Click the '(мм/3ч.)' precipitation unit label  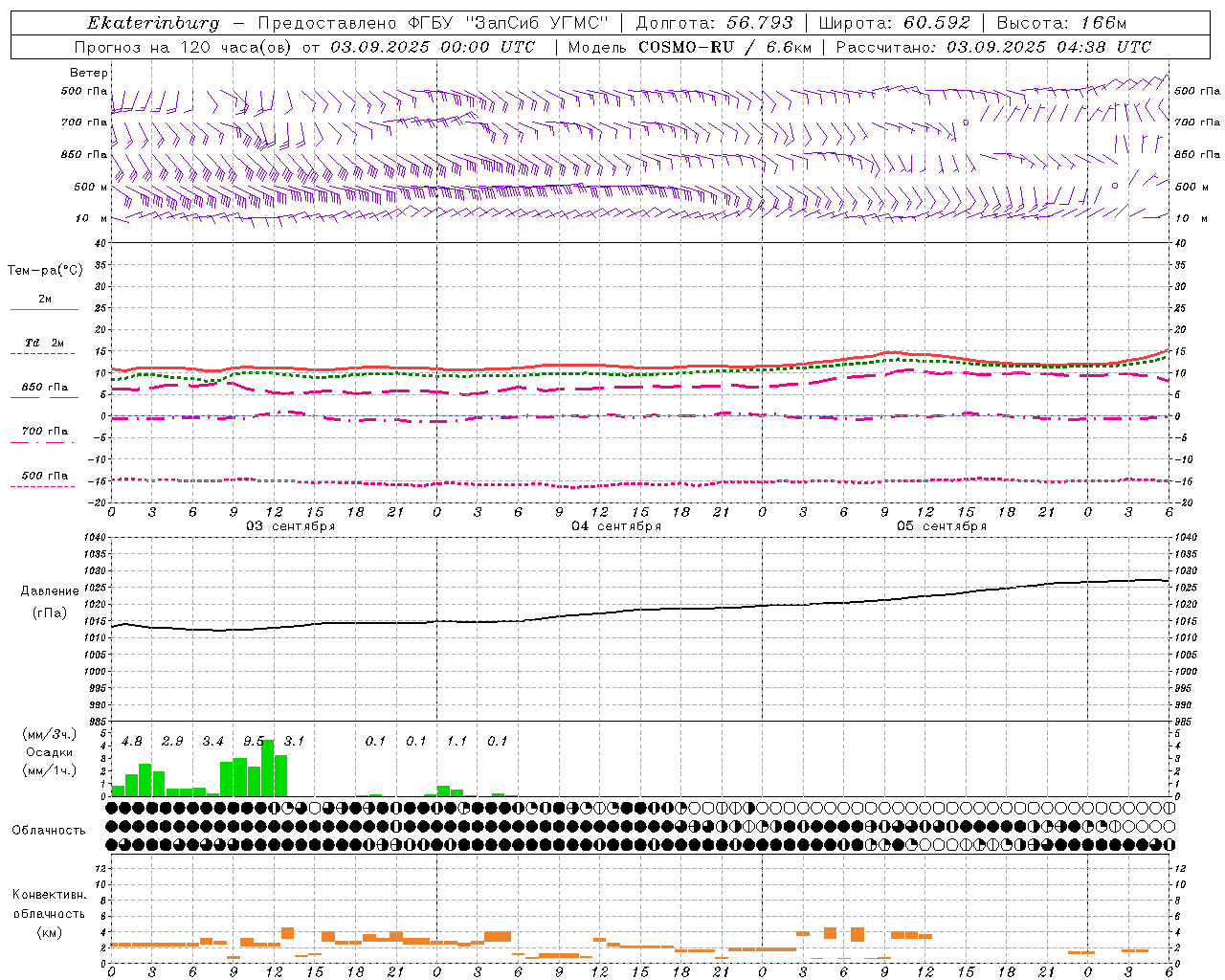point(50,734)
